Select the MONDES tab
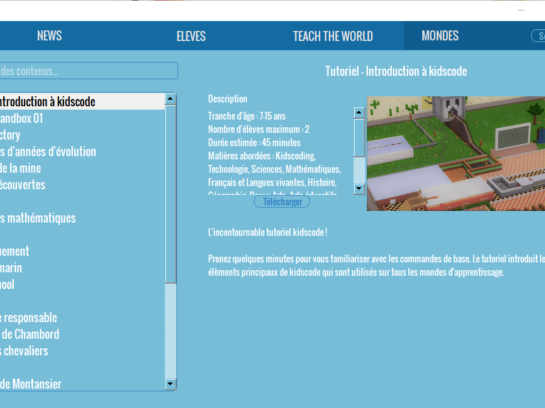 [440, 36]
